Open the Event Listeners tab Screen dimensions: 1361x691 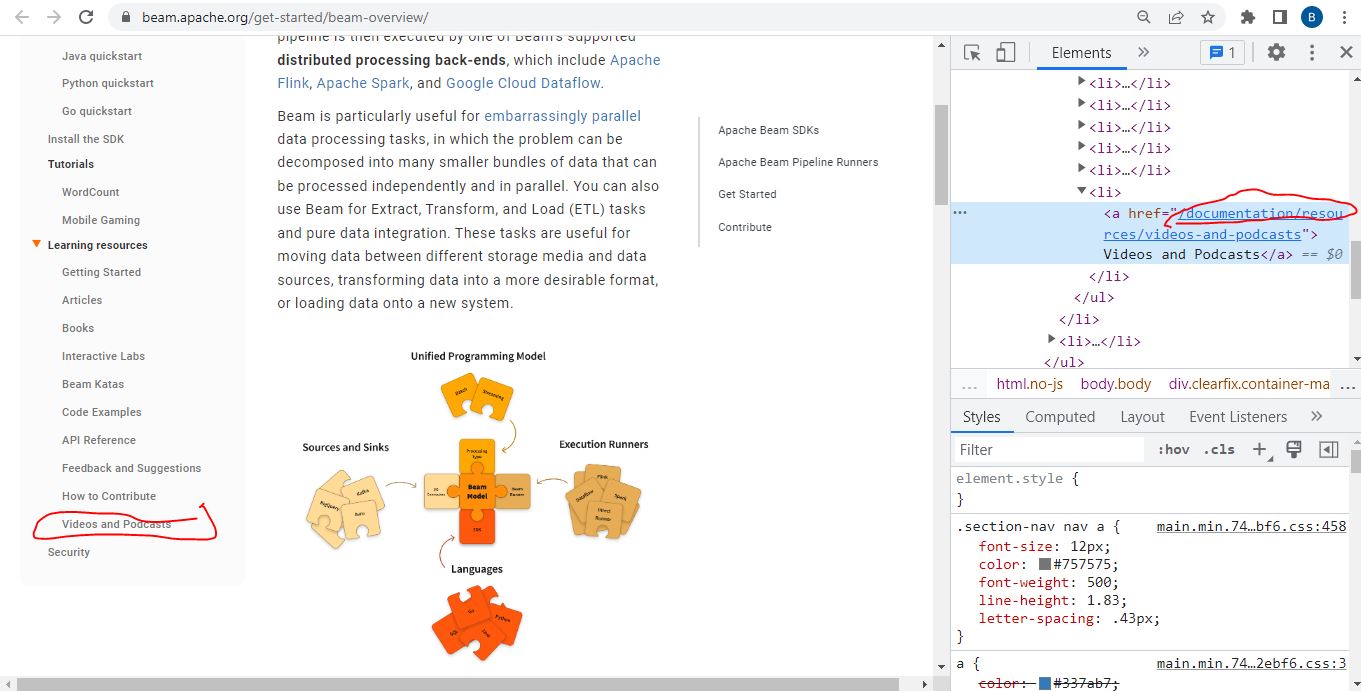[1238, 417]
